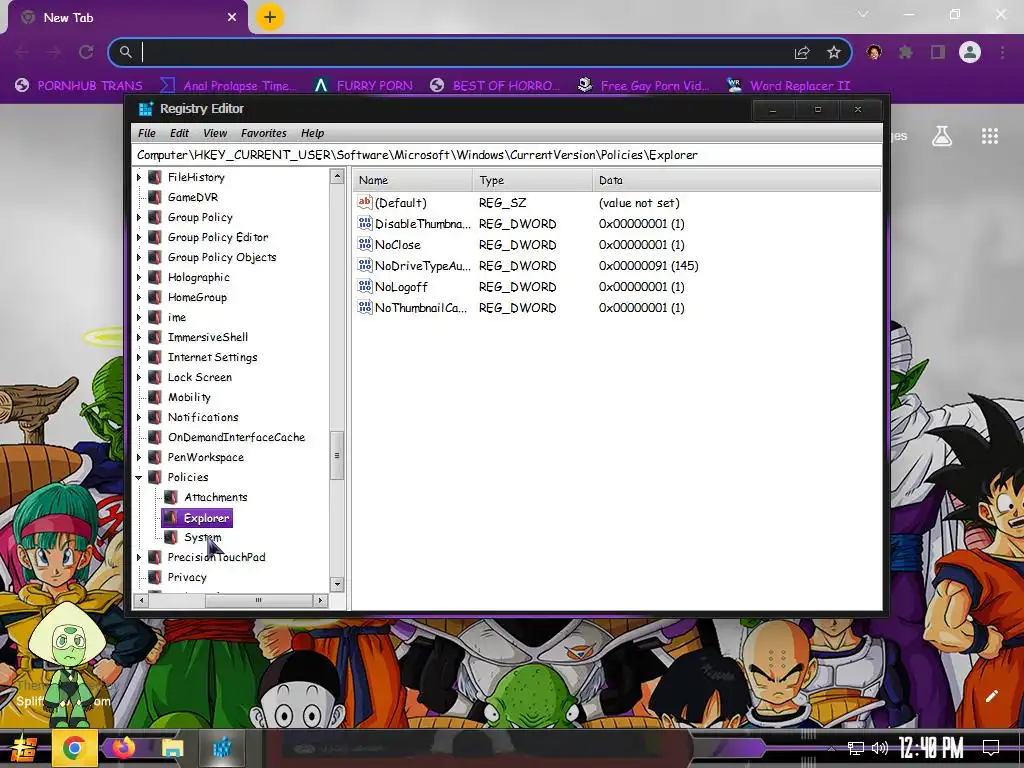Open the View menu in Registry Editor
Screen dimensions: 1024x768
click(x=215, y=133)
